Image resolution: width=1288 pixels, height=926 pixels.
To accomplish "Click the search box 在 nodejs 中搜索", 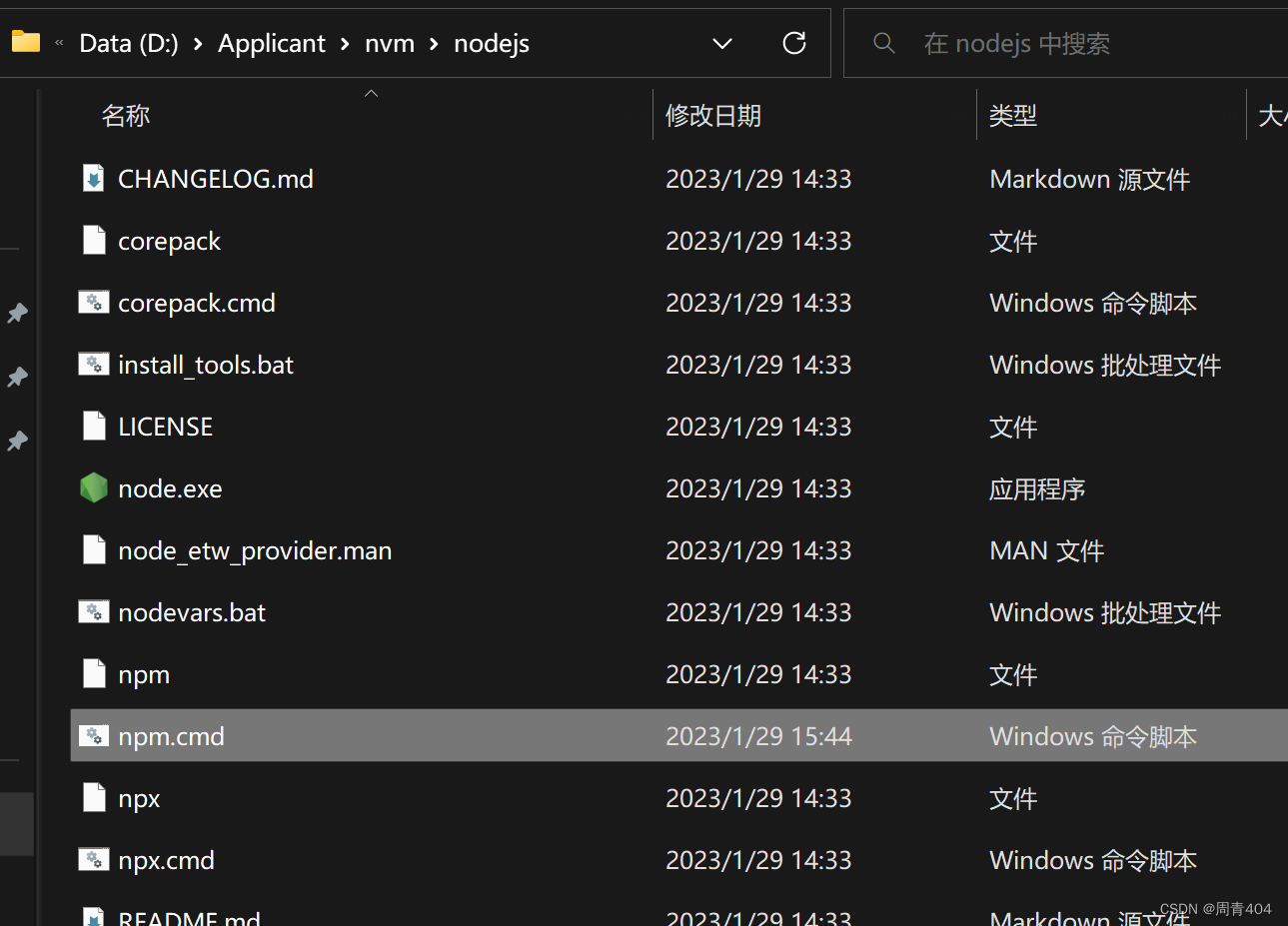I will click(1065, 43).
